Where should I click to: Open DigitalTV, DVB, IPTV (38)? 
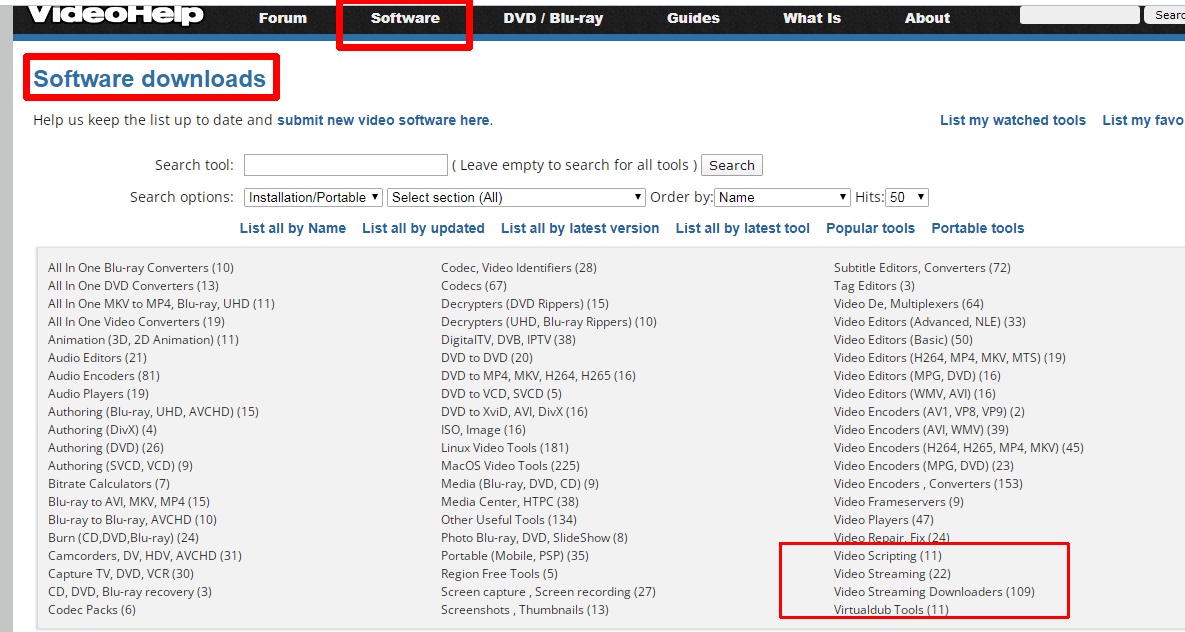509,340
